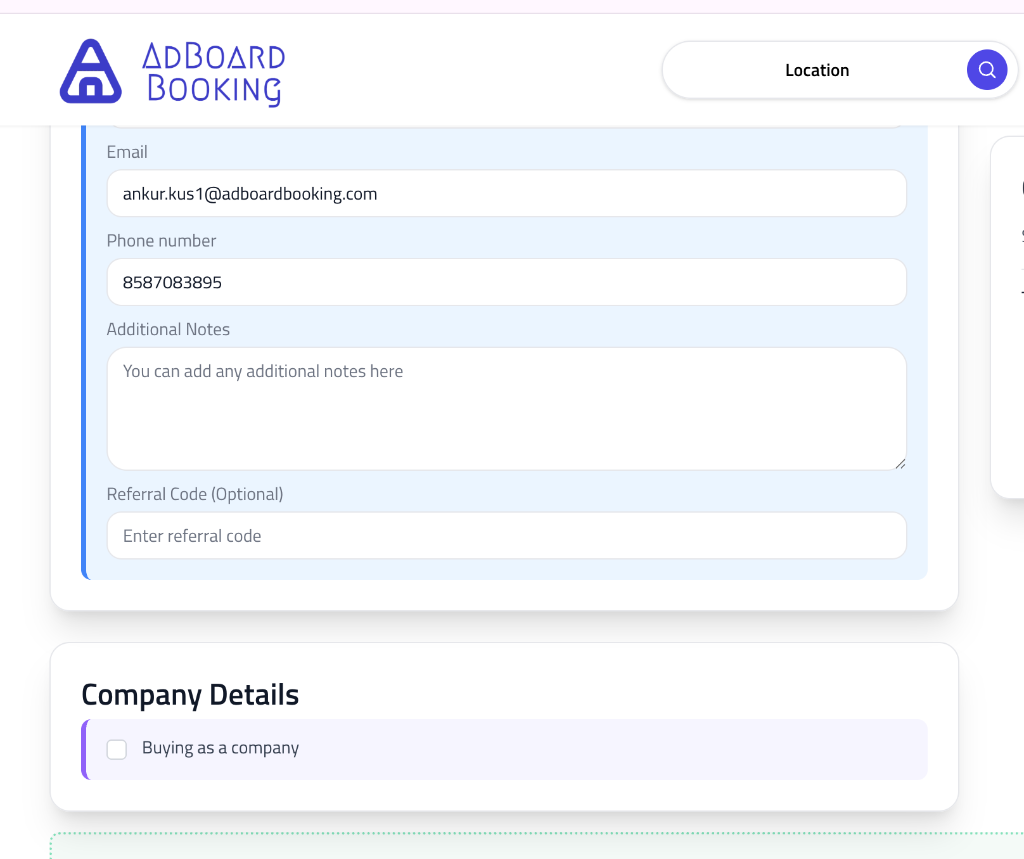Click the Additional Notes textarea
Screen dimensions: 1024x859
[x=506, y=408]
